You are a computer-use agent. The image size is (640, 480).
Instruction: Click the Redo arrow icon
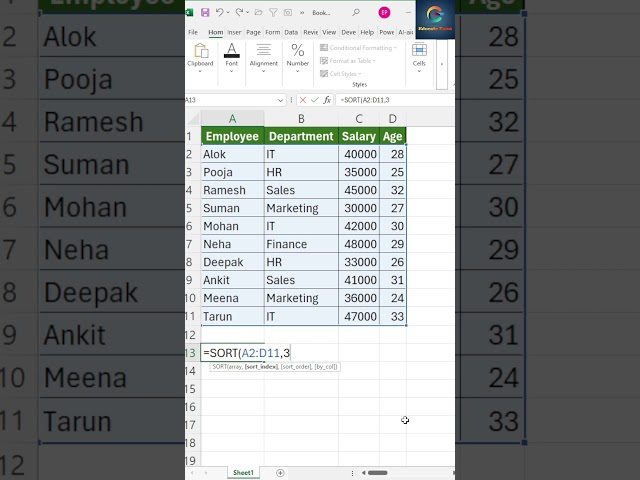239,12
